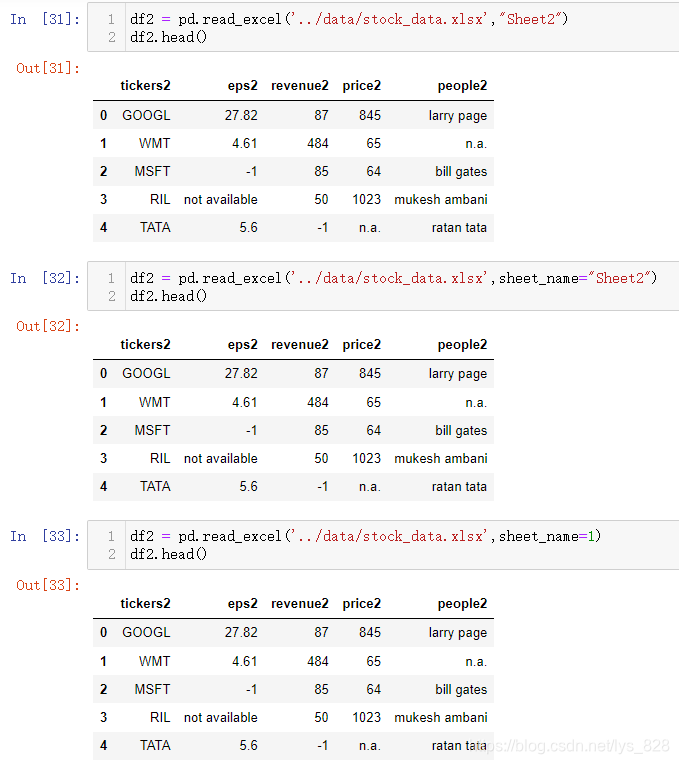This screenshot has height=764, width=679.
Task: Click 5.6 eps value in Out[32] table
Action: point(248,486)
